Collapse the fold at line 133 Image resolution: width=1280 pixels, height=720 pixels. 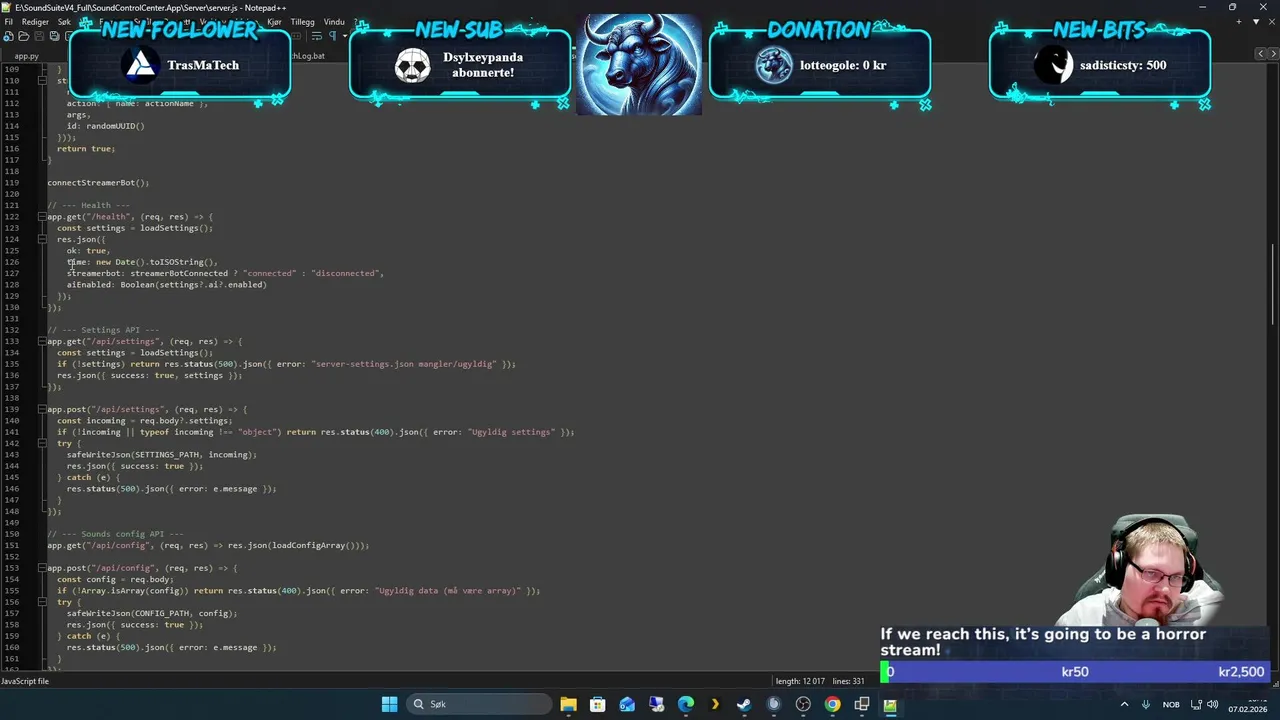(x=42, y=341)
